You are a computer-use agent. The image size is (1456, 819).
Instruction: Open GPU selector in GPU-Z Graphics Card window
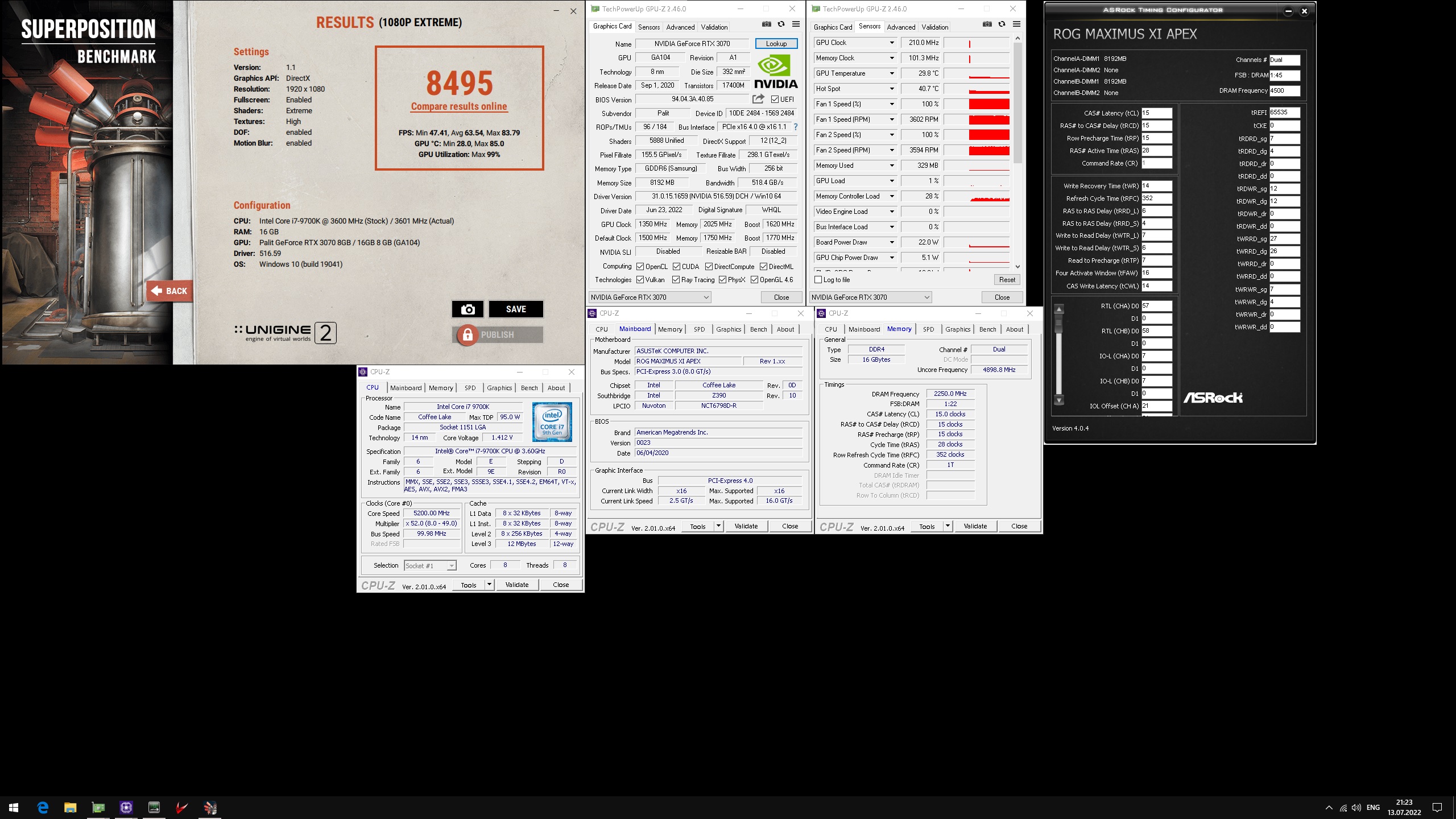[x=650, y=297]
